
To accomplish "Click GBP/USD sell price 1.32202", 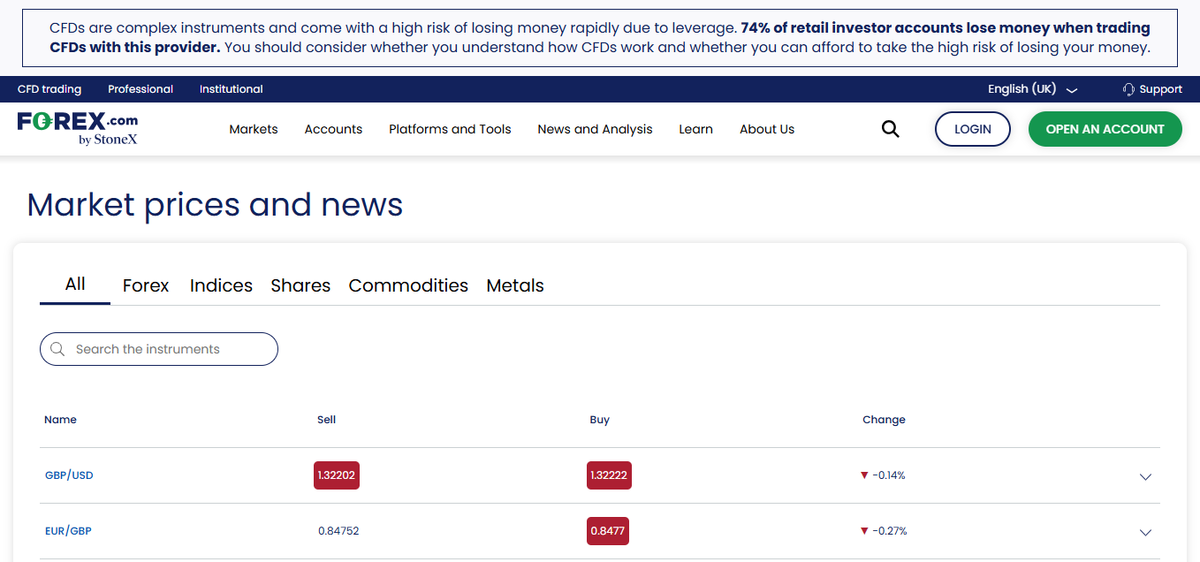I will click(x=336, y=475).
